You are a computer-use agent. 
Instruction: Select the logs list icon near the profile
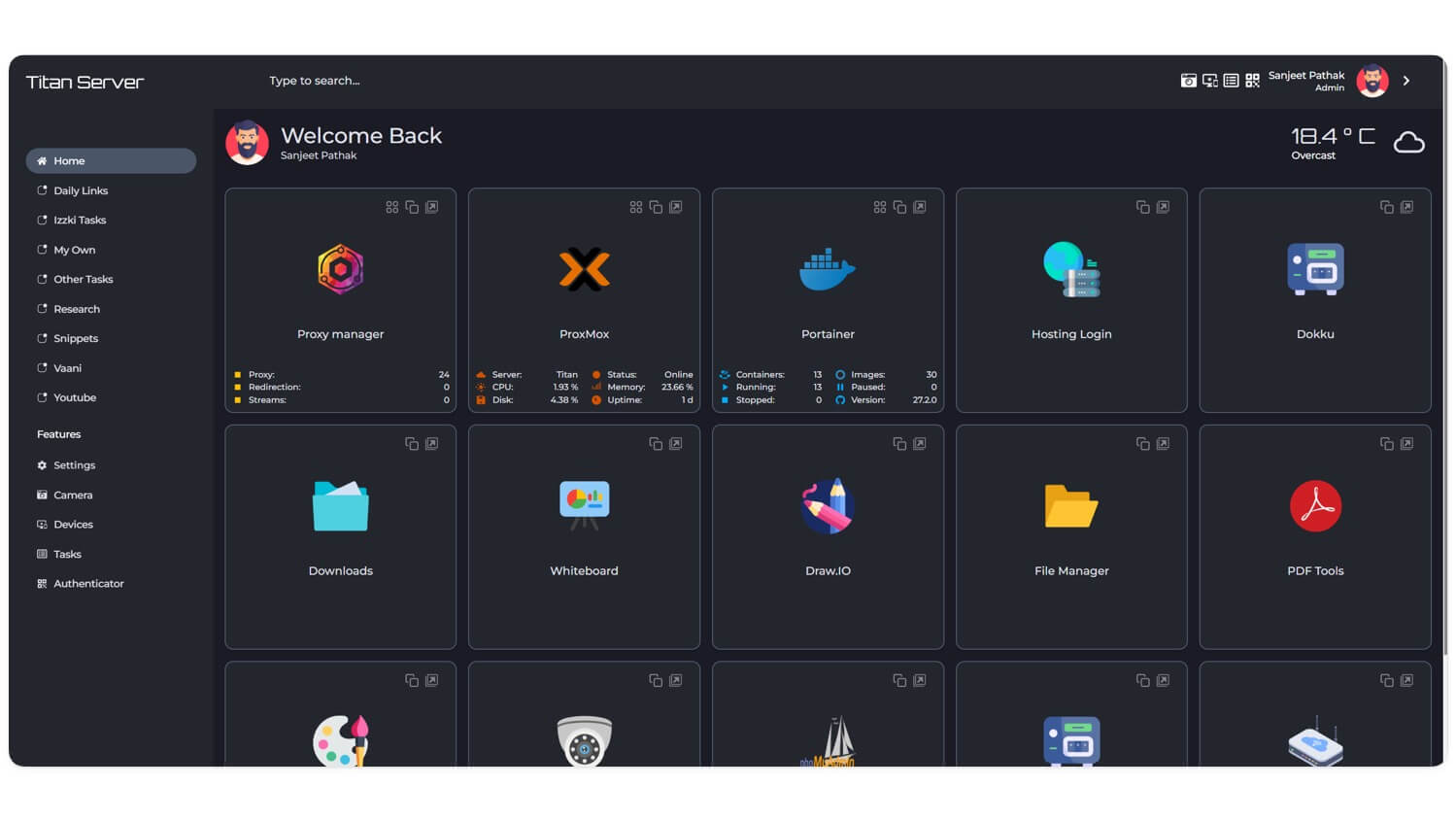[x=1232, y=81]
